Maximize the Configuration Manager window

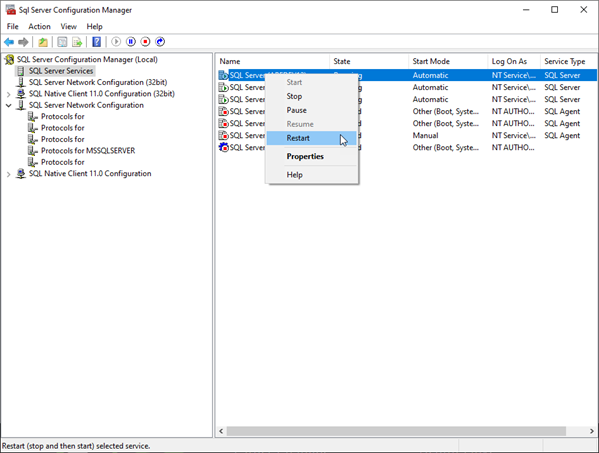point(554,10)
